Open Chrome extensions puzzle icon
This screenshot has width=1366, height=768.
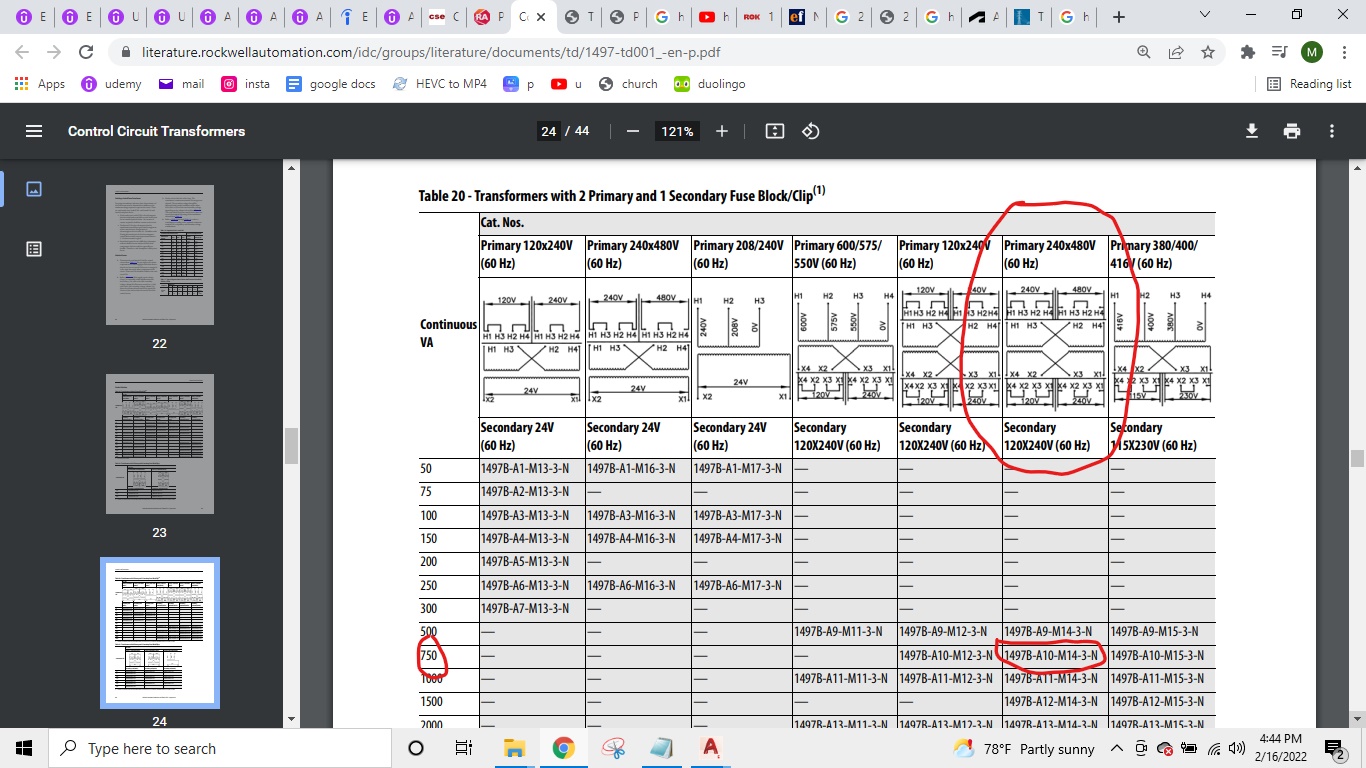click(x=1247, y=52)
